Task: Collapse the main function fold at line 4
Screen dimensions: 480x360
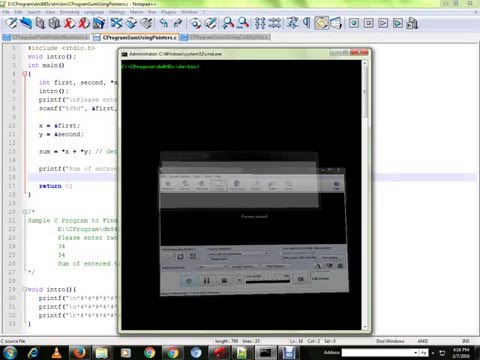Action: click(25, 74)
